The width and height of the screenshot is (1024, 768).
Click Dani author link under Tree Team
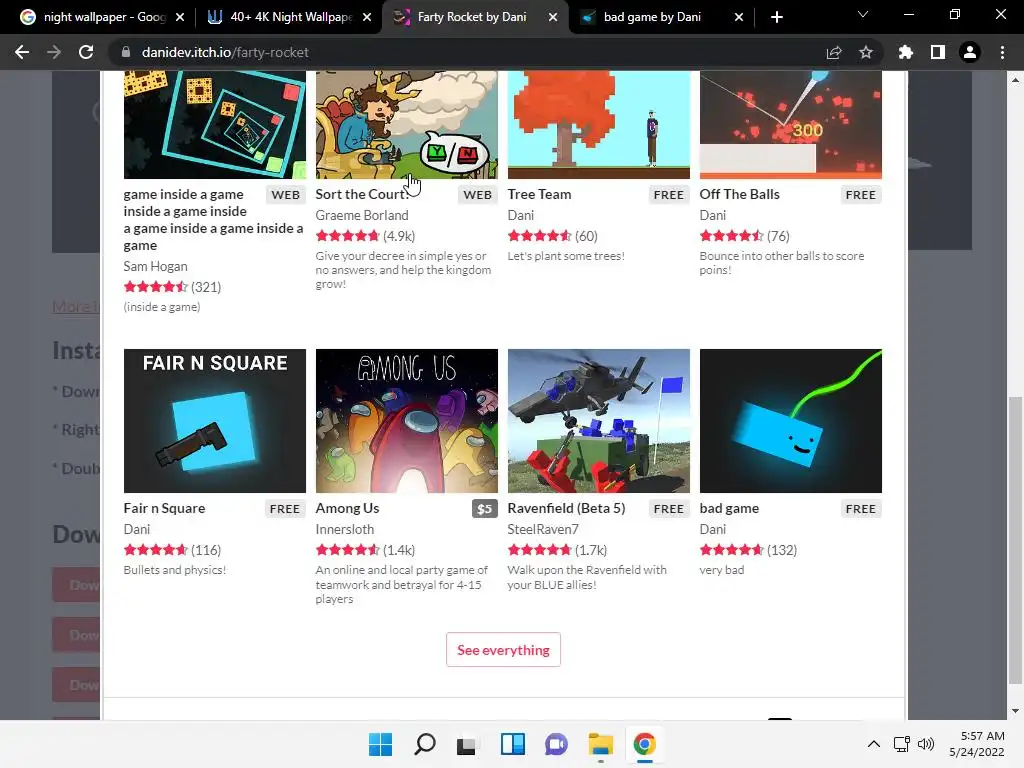520,215
